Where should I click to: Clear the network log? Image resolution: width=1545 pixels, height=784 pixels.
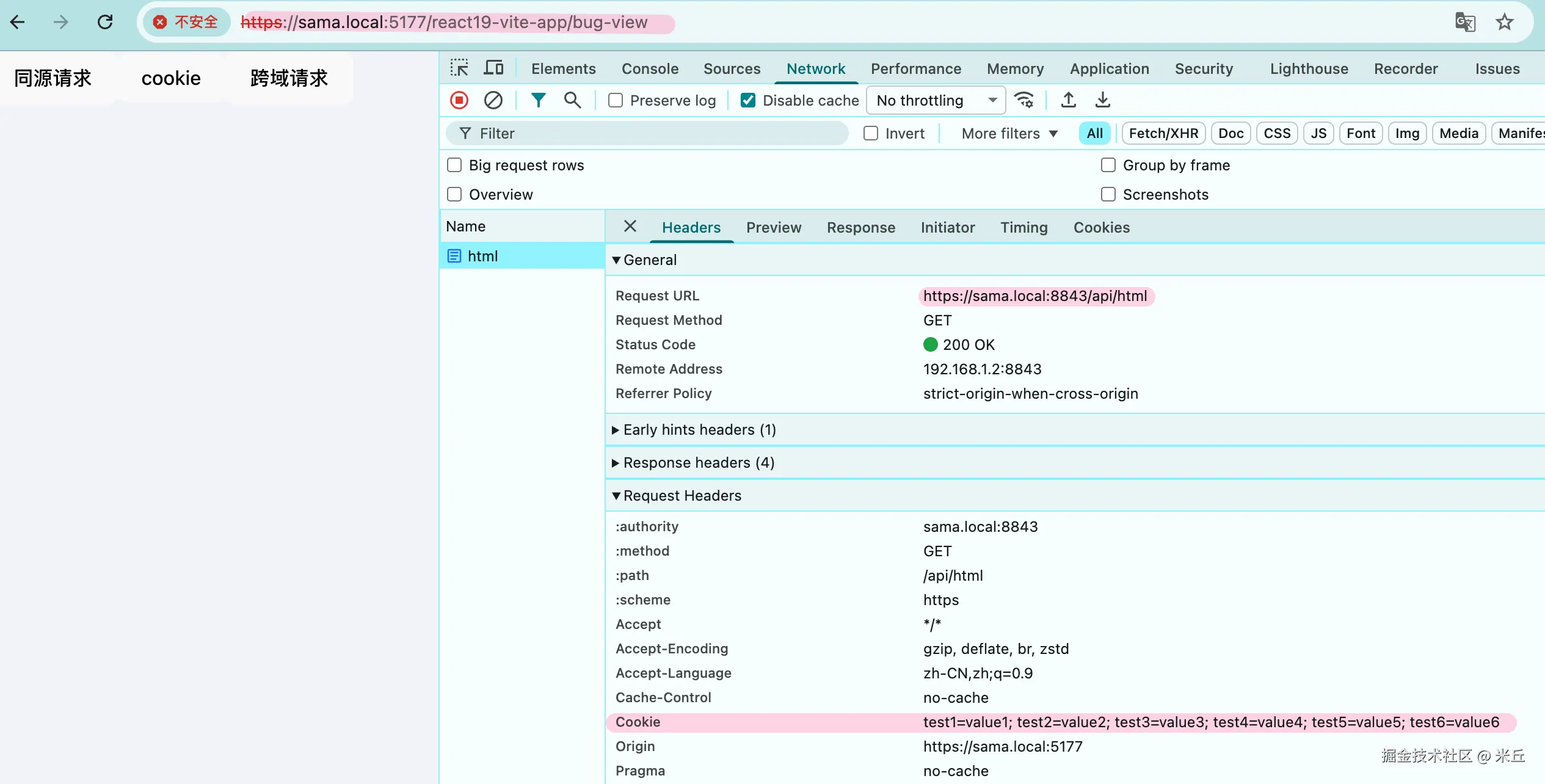point(493,100)
